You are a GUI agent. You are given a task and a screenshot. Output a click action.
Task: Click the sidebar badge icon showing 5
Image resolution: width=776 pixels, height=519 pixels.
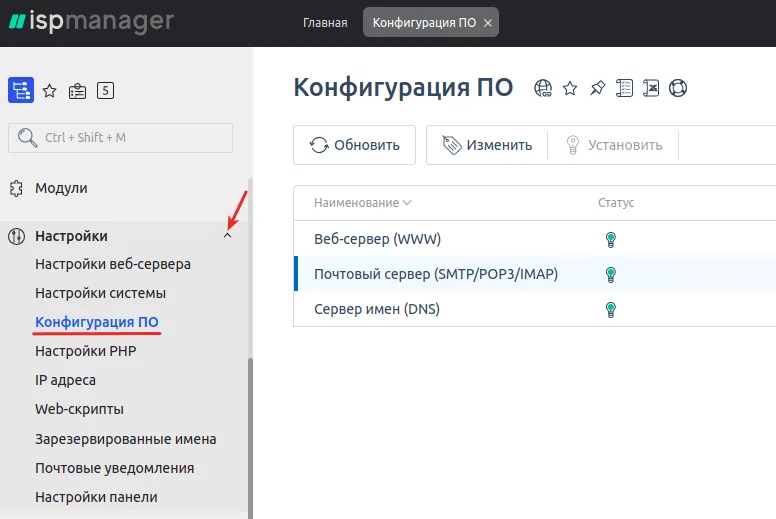105,91
